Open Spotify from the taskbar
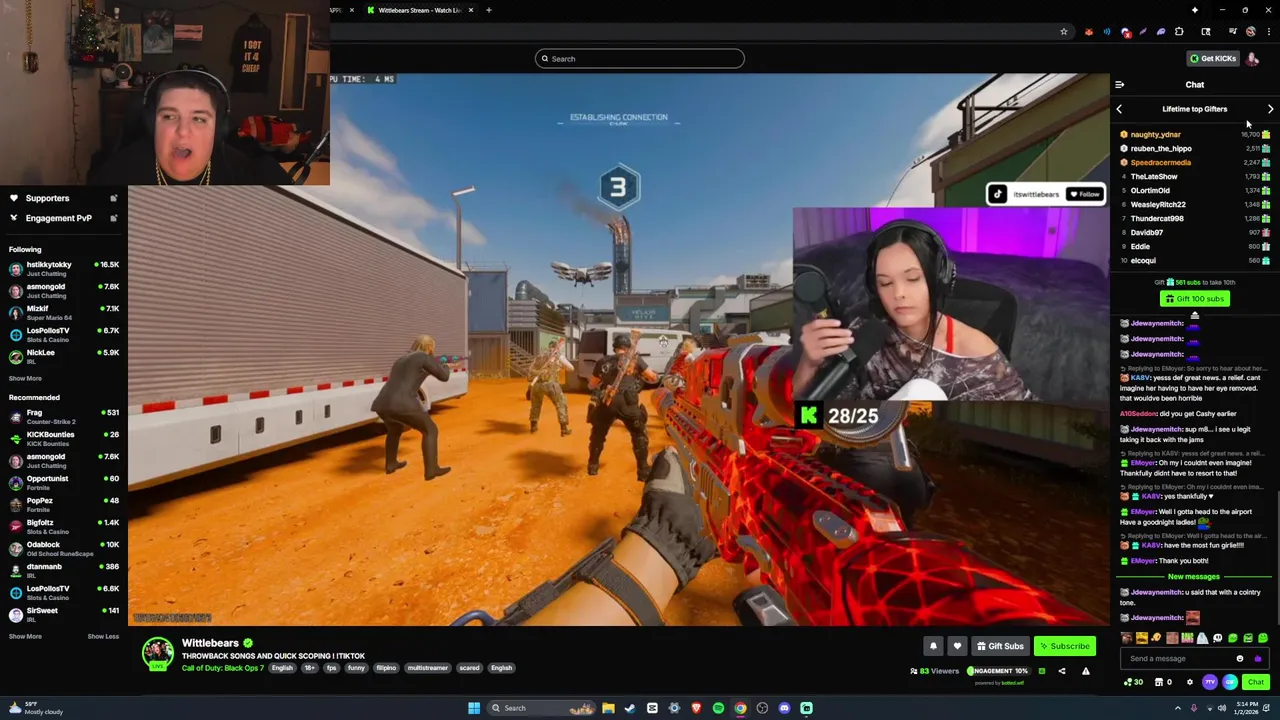1280x720 pixels. 718,708
